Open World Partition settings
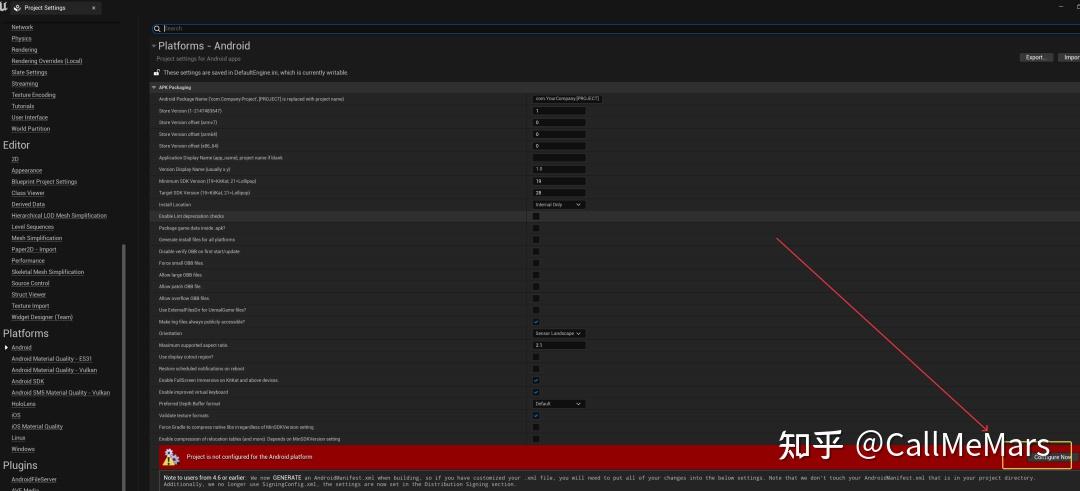1080x491 pixels. click(x=31, y=129)
